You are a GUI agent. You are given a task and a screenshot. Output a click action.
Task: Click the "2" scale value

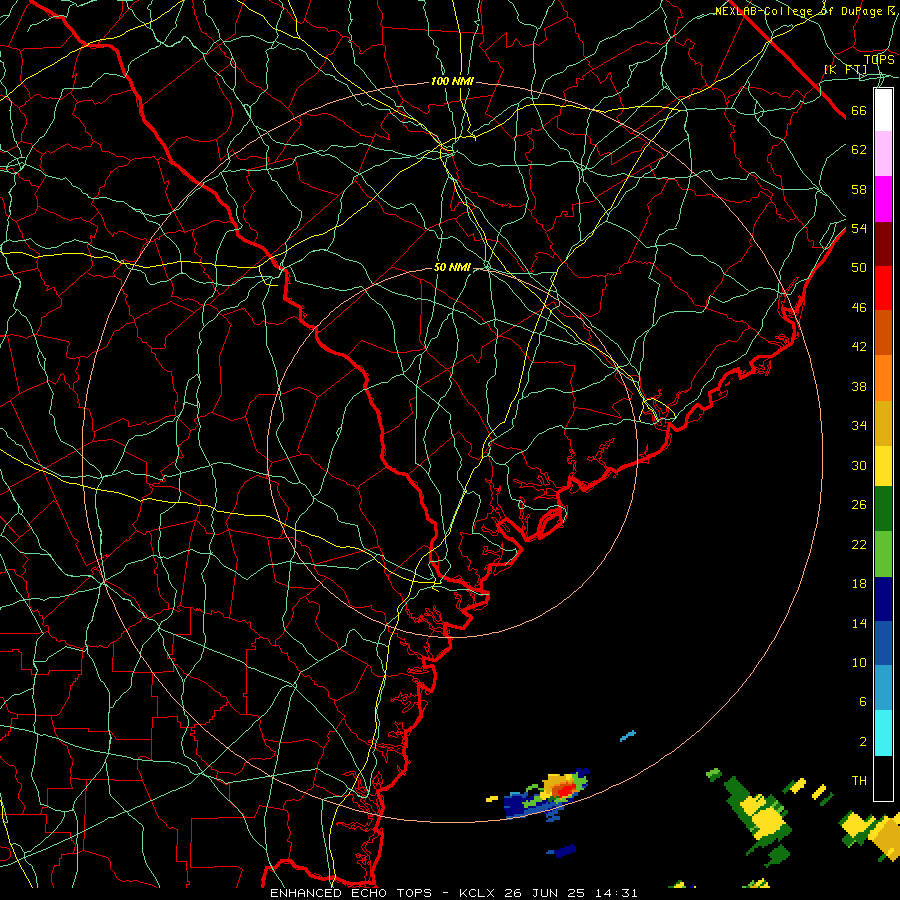click(x=862, y=742)
